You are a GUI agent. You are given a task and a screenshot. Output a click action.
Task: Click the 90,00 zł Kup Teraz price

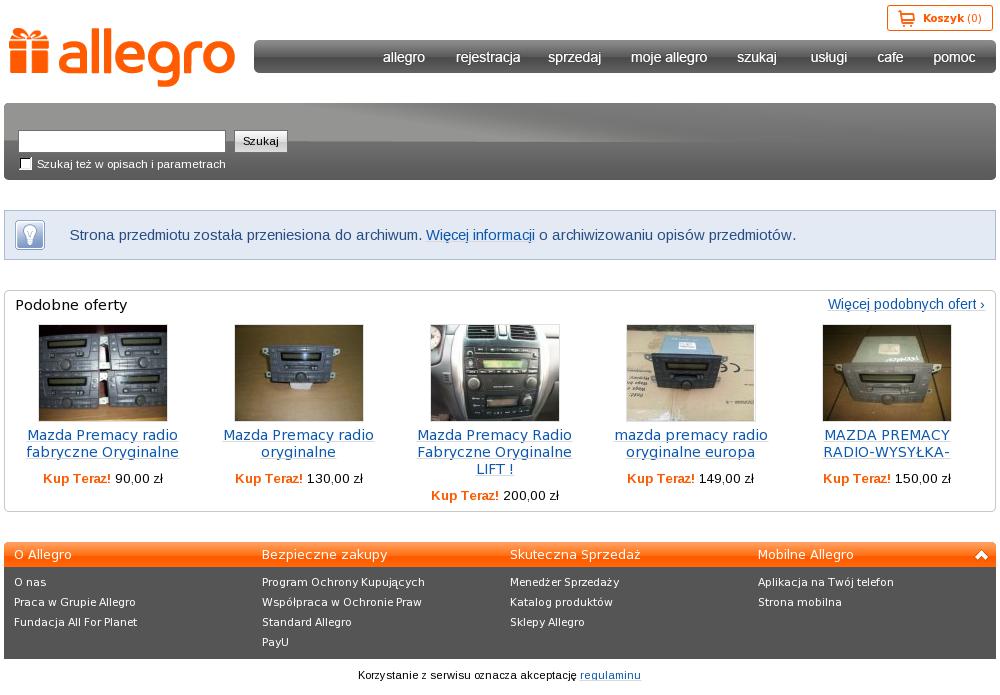click(103, 479)
